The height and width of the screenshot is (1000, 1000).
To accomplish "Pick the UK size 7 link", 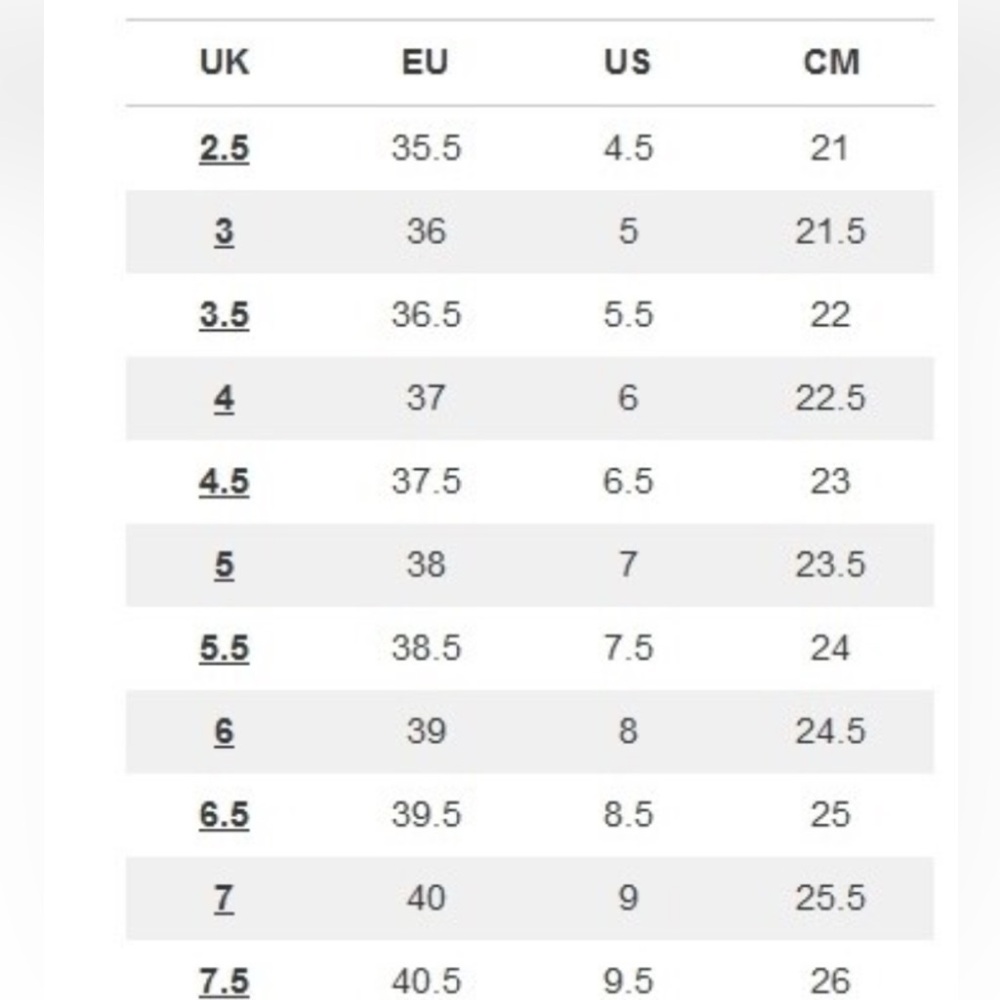I will pyautogui.click(x=224, y=899).
